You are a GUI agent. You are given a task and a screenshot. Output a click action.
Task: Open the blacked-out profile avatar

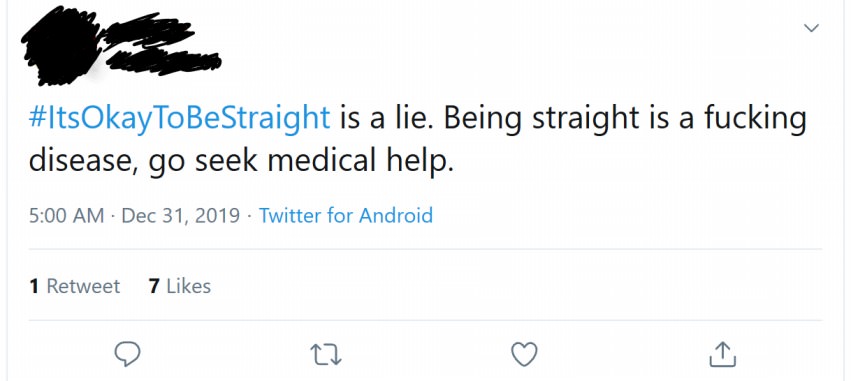(61, 48)
